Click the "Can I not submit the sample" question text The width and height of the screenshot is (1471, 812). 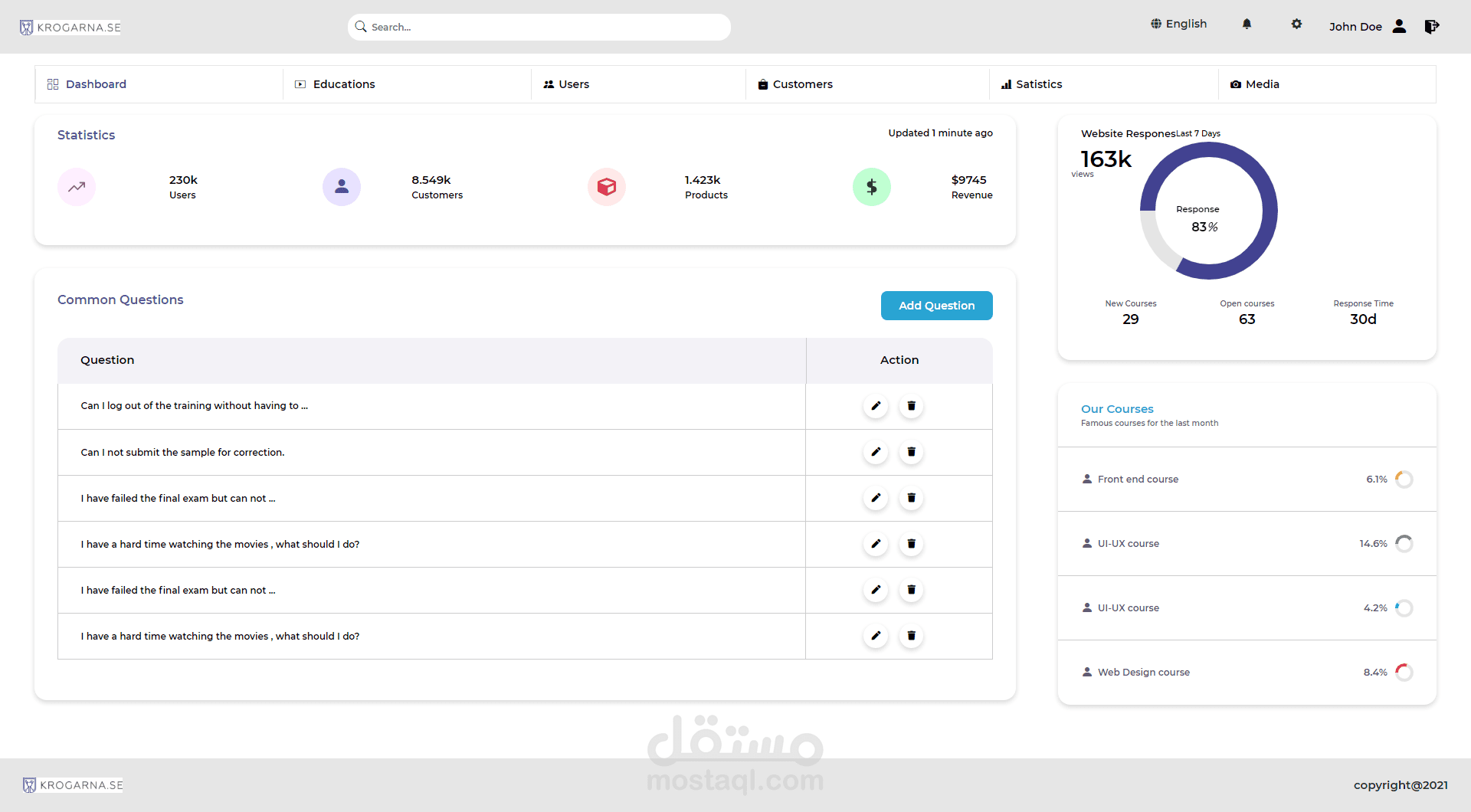click(182, 453)
